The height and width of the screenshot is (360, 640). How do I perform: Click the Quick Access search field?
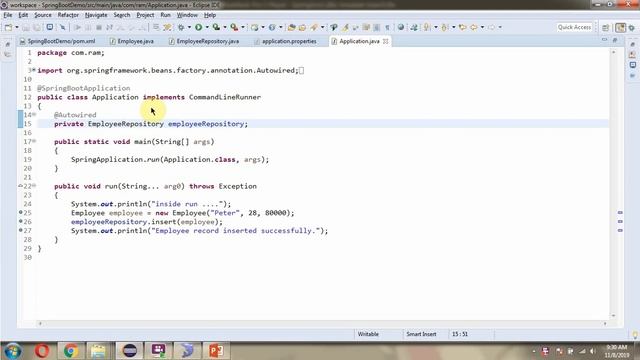click(x=574, y=27)
